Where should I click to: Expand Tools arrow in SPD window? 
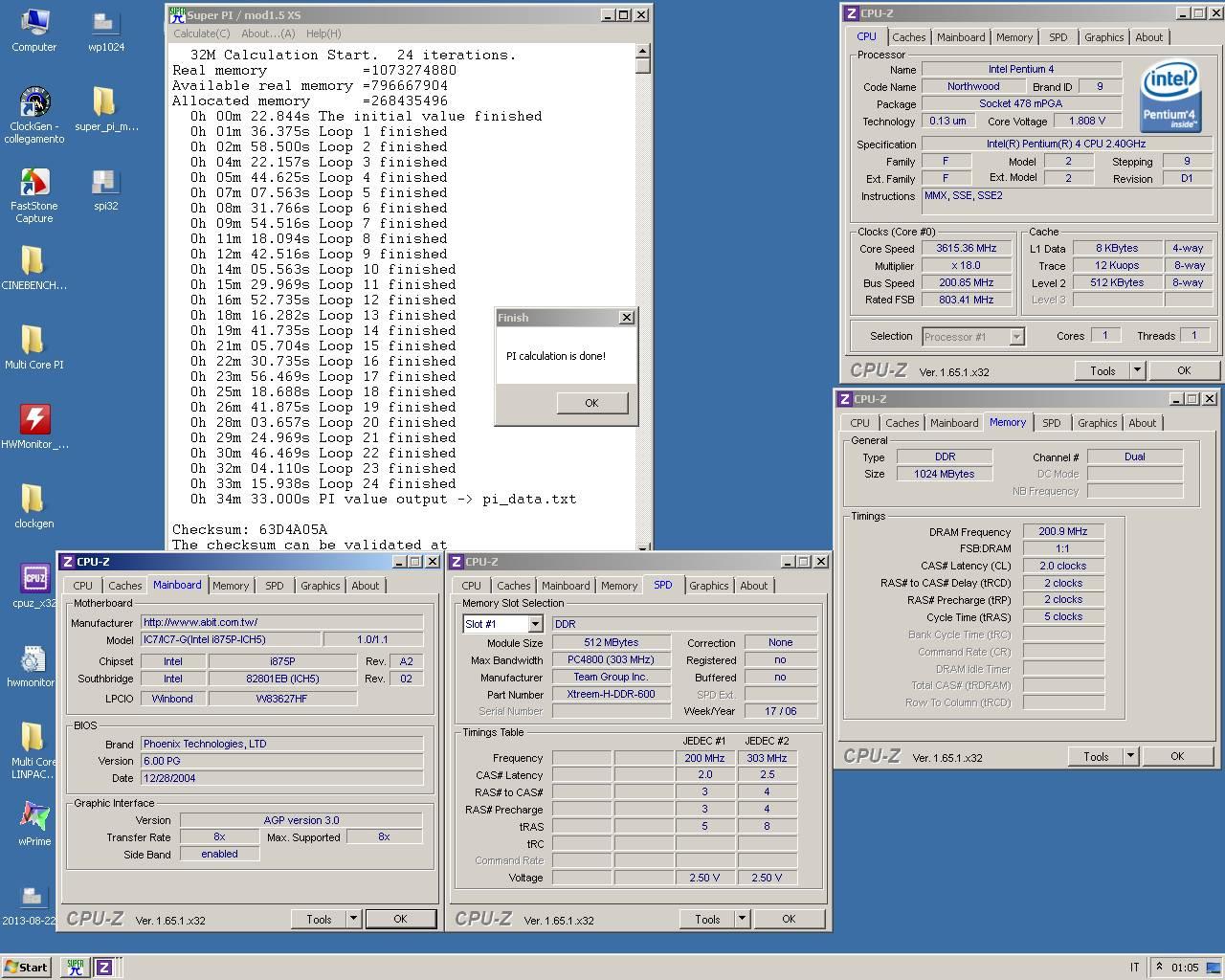742,919
